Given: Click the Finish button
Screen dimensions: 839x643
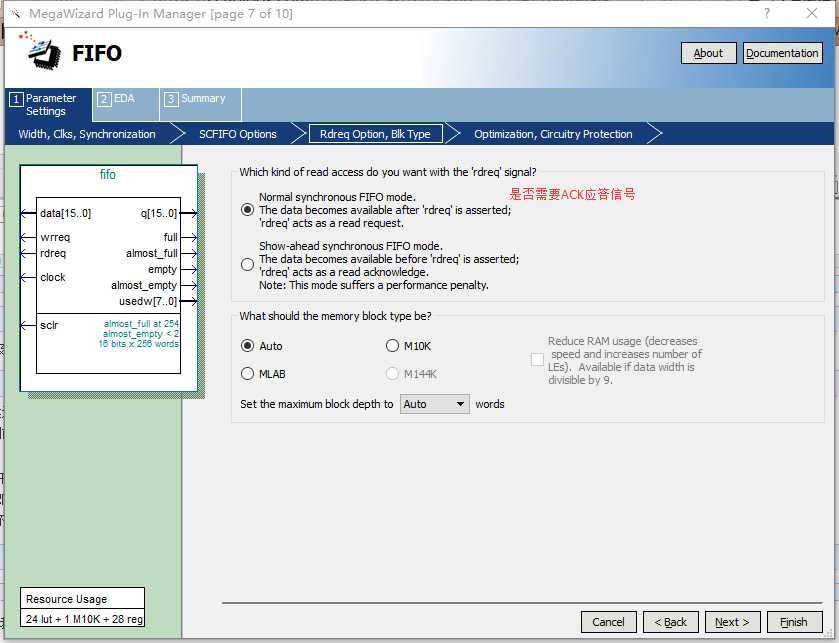Looking at the screenshot, I should pos(794,622).
